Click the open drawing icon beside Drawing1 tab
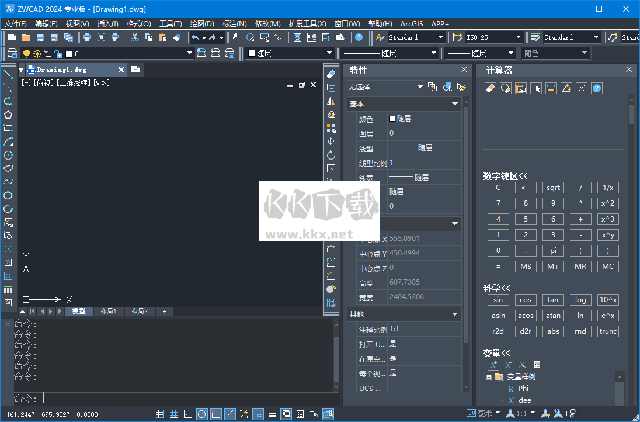 (136, 69)
